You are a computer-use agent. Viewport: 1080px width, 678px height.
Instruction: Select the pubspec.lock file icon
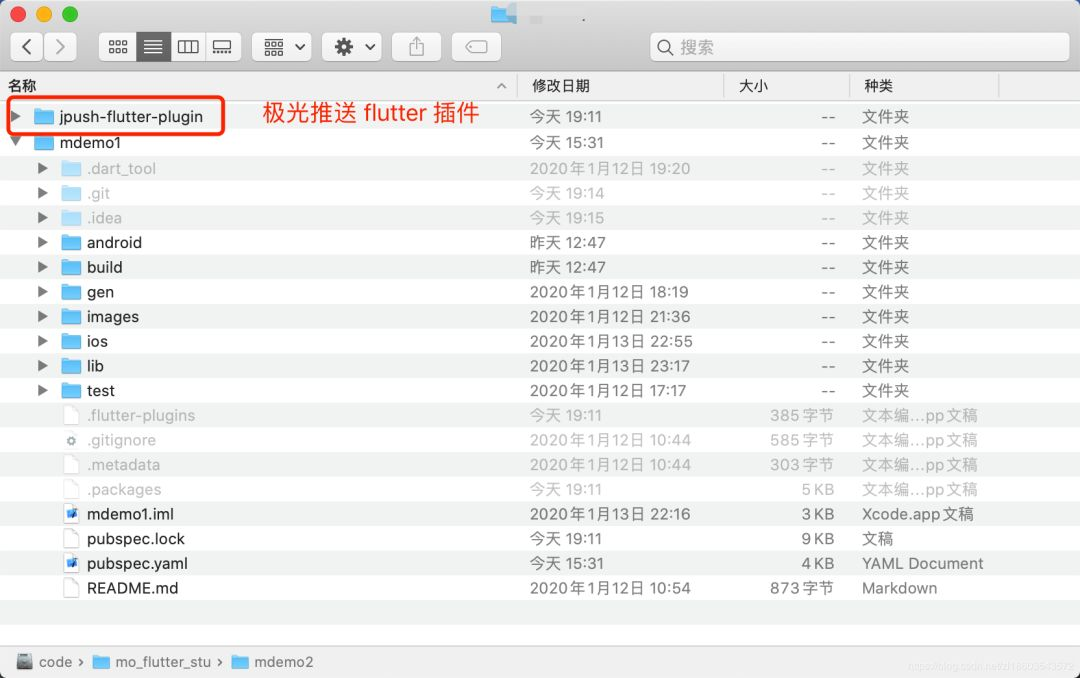[x=71, y=539]
